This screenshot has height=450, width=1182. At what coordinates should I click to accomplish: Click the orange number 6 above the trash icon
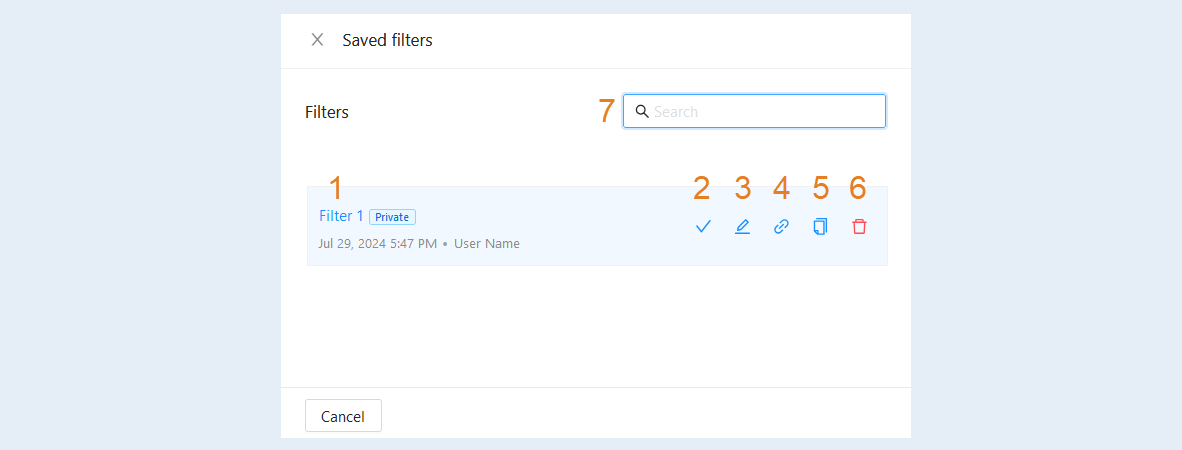pyautogui.click(x=858, y=188)
